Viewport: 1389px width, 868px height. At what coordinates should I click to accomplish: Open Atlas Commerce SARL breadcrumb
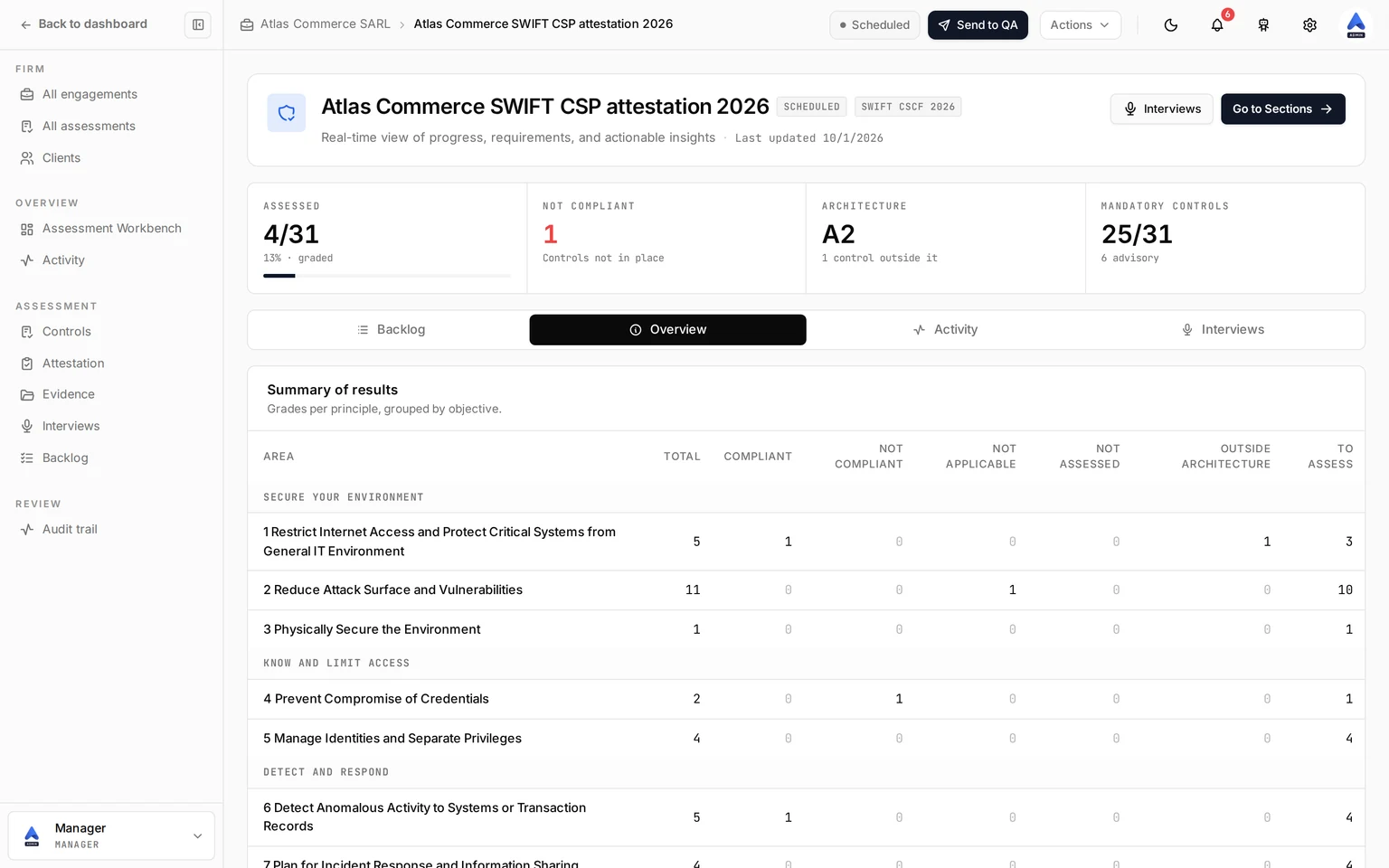pyautogui.click(x=326, y=24)
